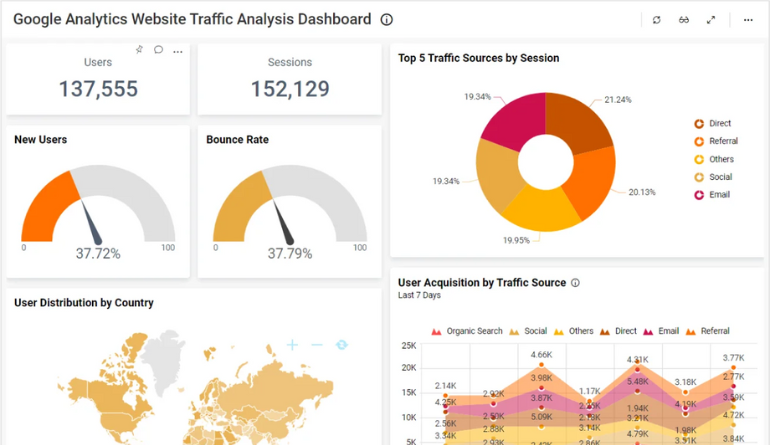This screenshot has width=770, height=445.
Task: Zoom out on the country map
Action: click(317, 345)
